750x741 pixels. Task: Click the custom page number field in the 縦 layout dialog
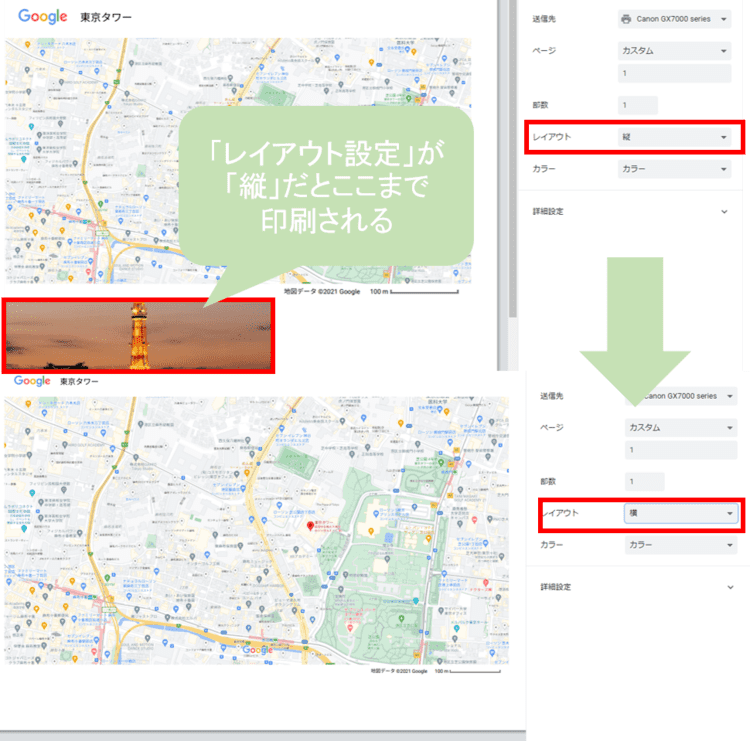pyautogui.click(x=674, y=73)
